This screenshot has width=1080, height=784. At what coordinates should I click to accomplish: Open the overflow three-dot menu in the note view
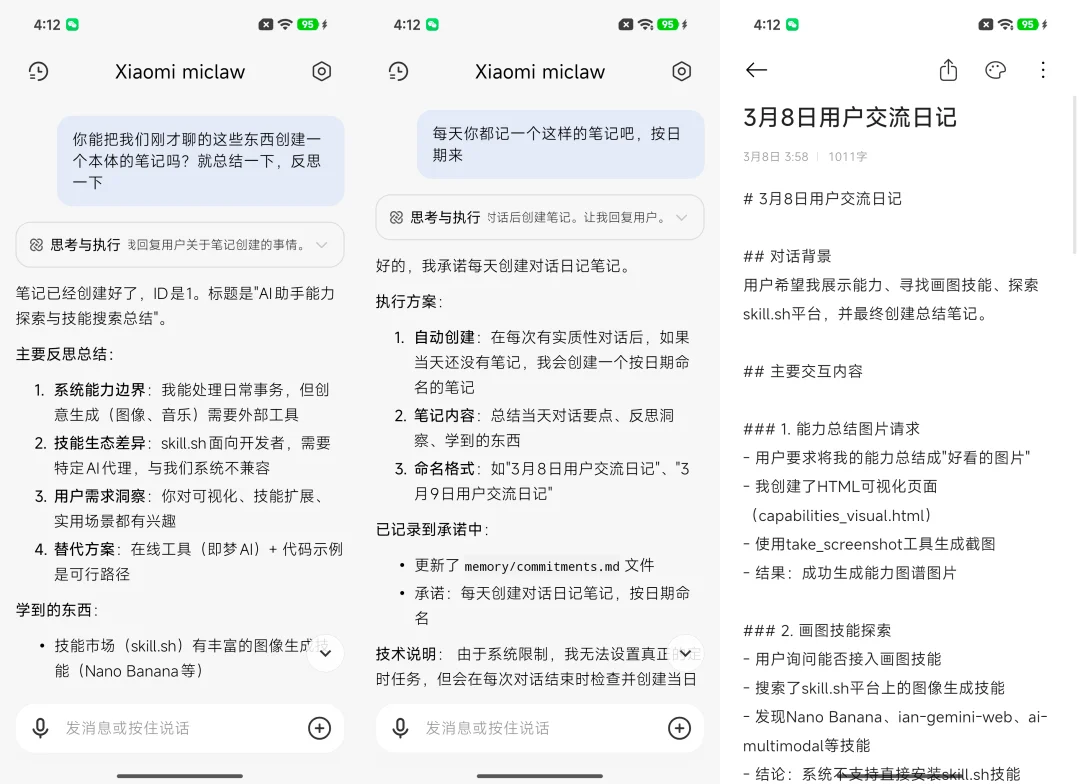1043,70
